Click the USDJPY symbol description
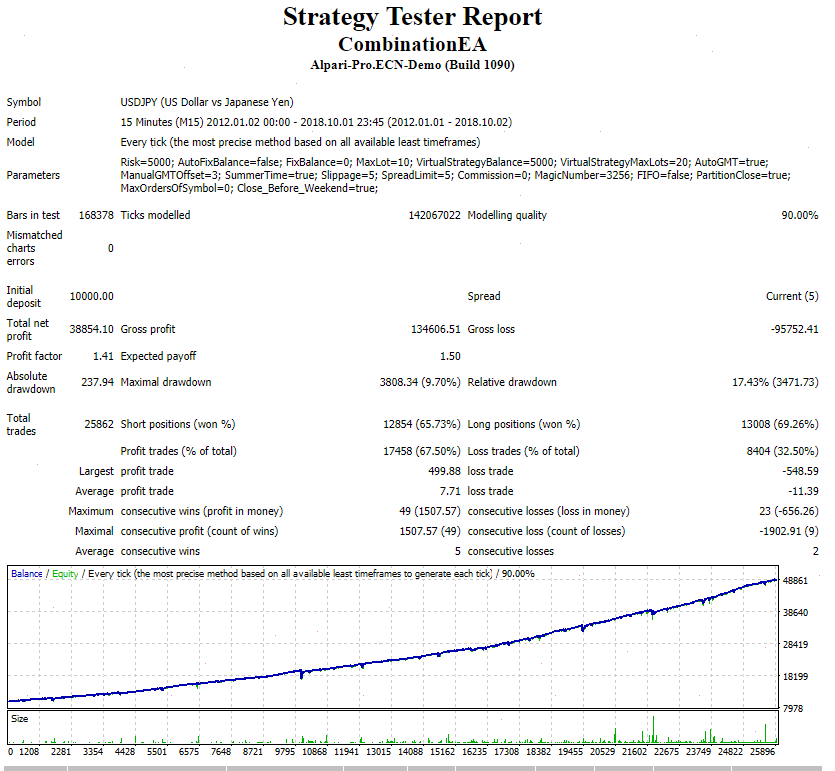The width and height of the screenshot is (835, 771). pos(207,102)
